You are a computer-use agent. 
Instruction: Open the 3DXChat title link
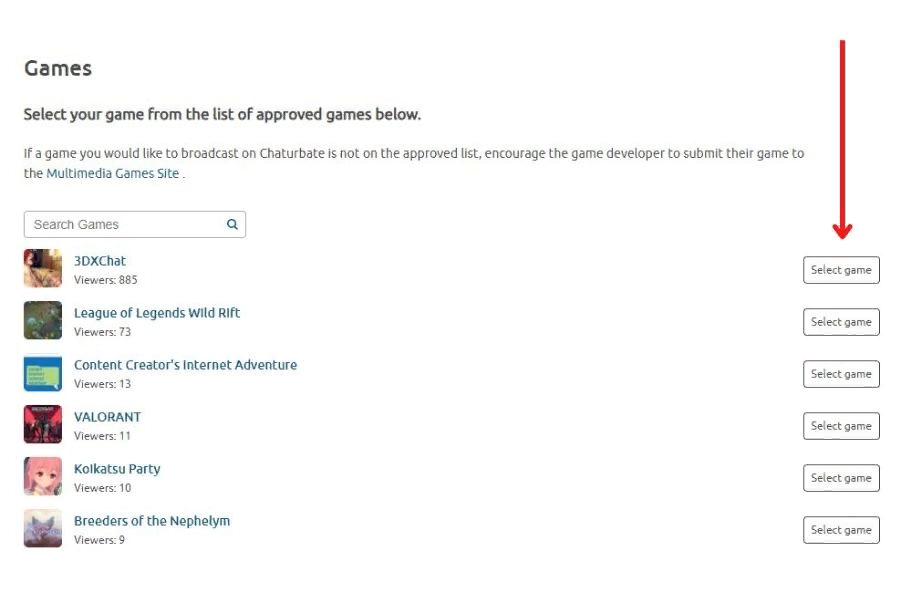pos(100,261)
